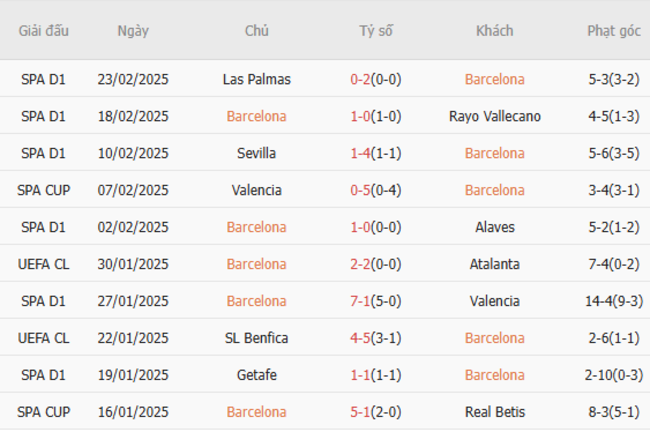Click the Giải đấu column header

pyautogui.click(x=44, y=31)
